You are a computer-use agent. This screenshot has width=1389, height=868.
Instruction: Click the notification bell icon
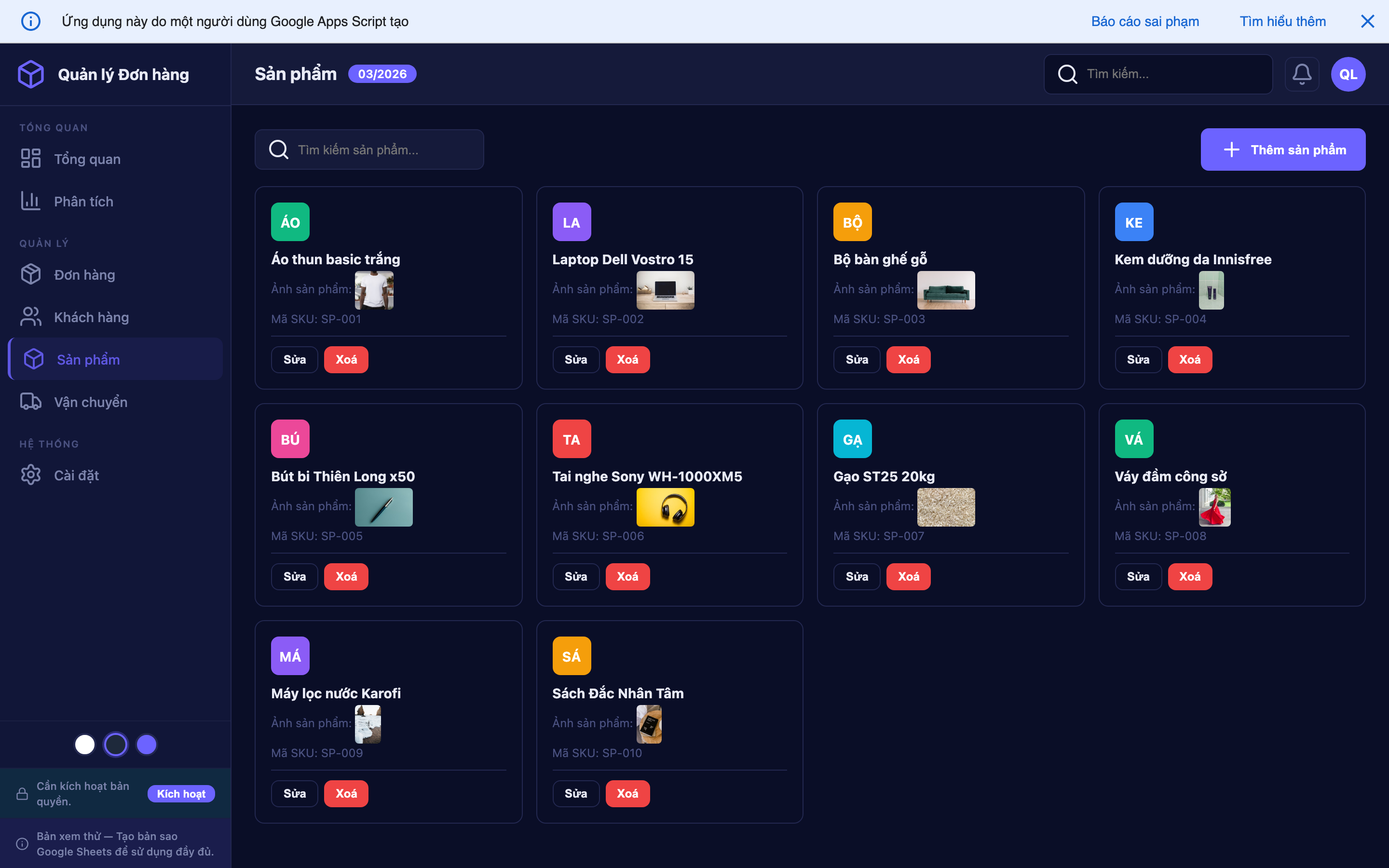[1302, 73]
